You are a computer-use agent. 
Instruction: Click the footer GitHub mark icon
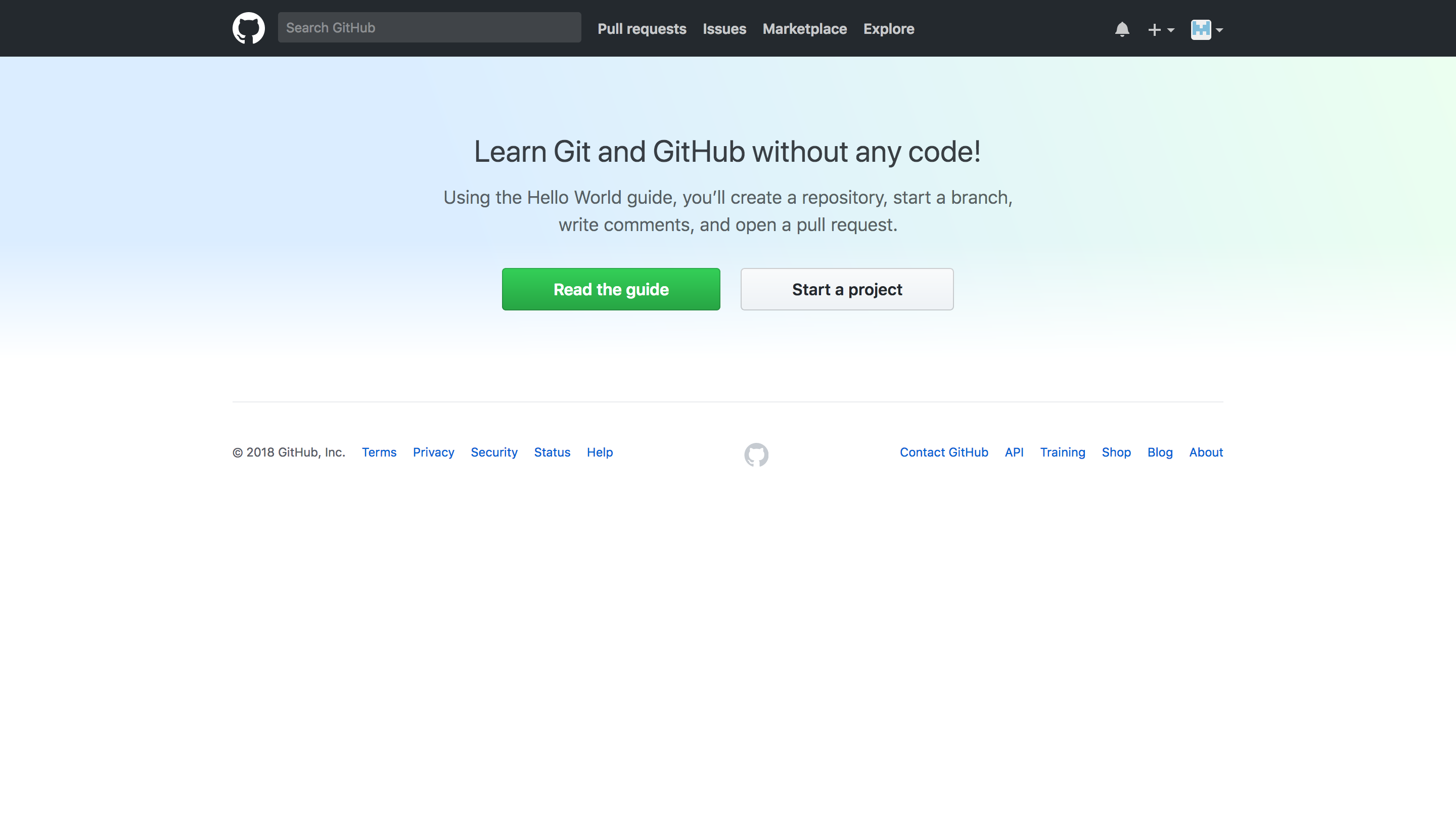coord(756,454)
